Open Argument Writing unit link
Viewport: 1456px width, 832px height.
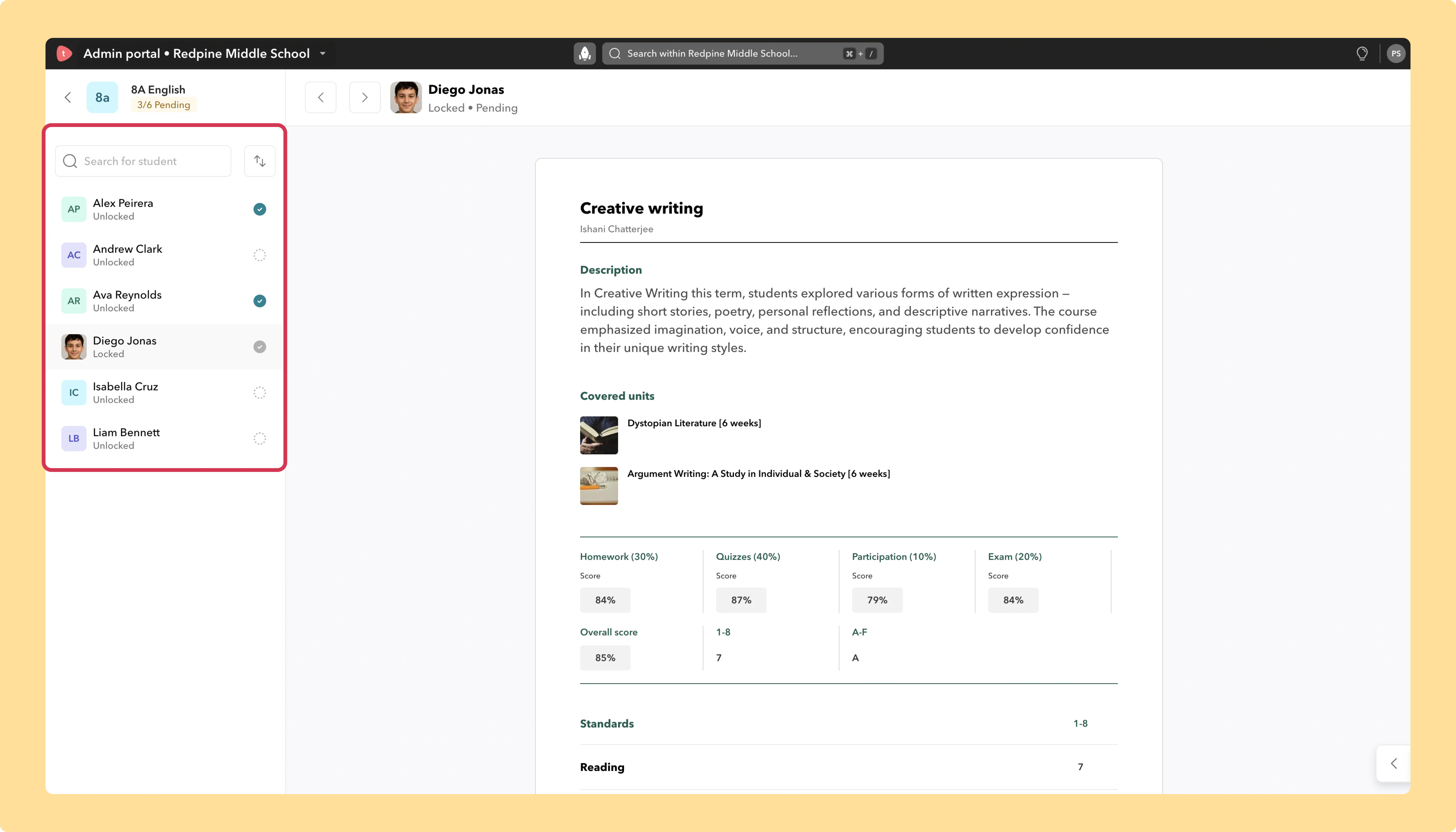(758, 474)
